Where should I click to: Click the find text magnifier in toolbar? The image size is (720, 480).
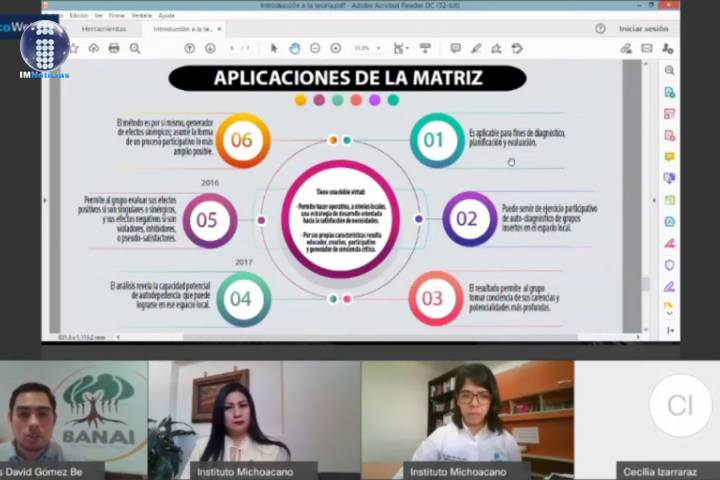pos(135,48)
